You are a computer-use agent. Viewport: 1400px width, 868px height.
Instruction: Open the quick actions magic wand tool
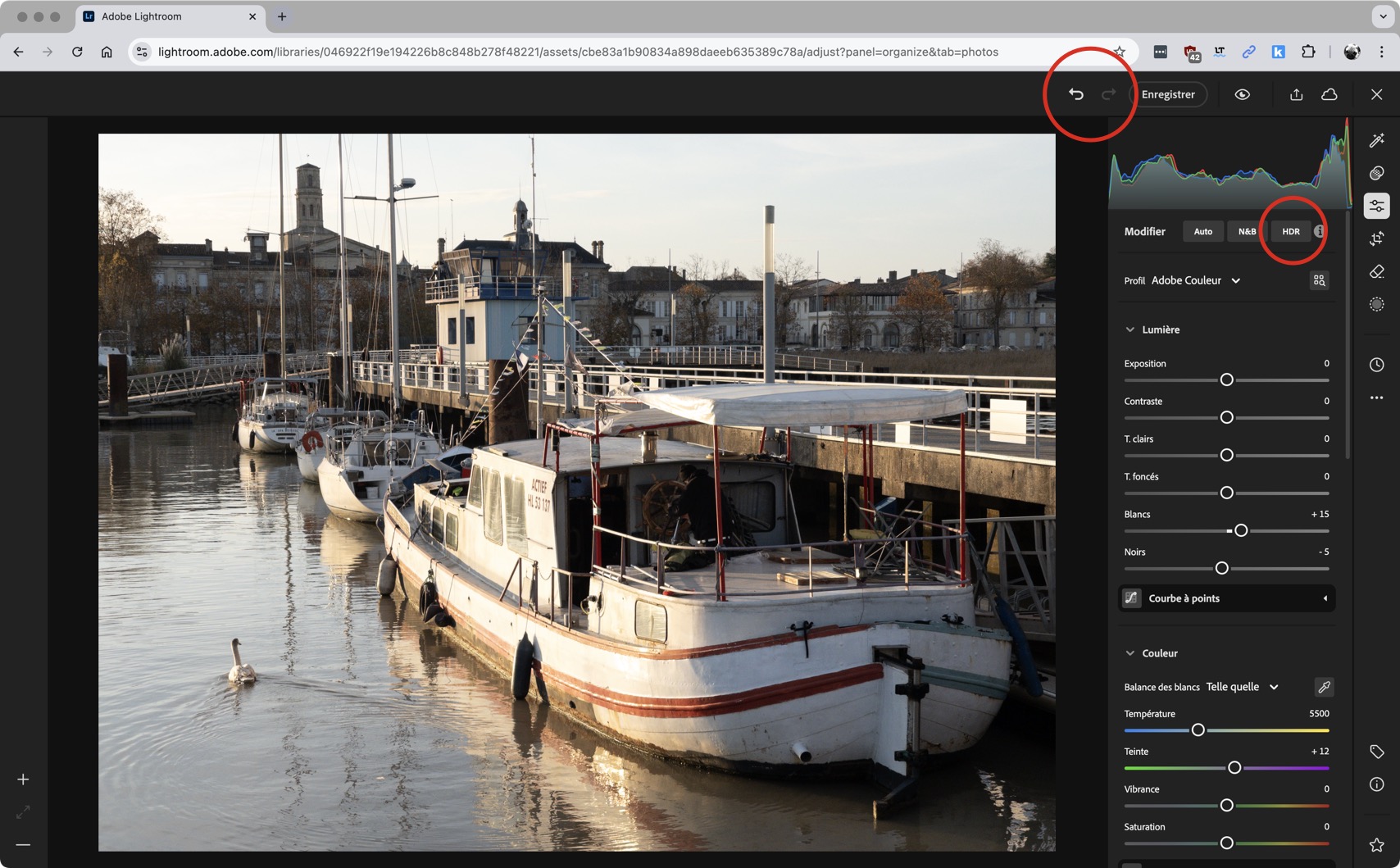tap(1376, 140)
